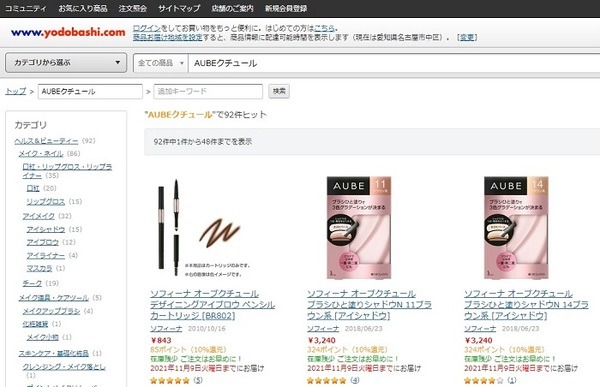Select リップグロス category

tap(46, 201)
